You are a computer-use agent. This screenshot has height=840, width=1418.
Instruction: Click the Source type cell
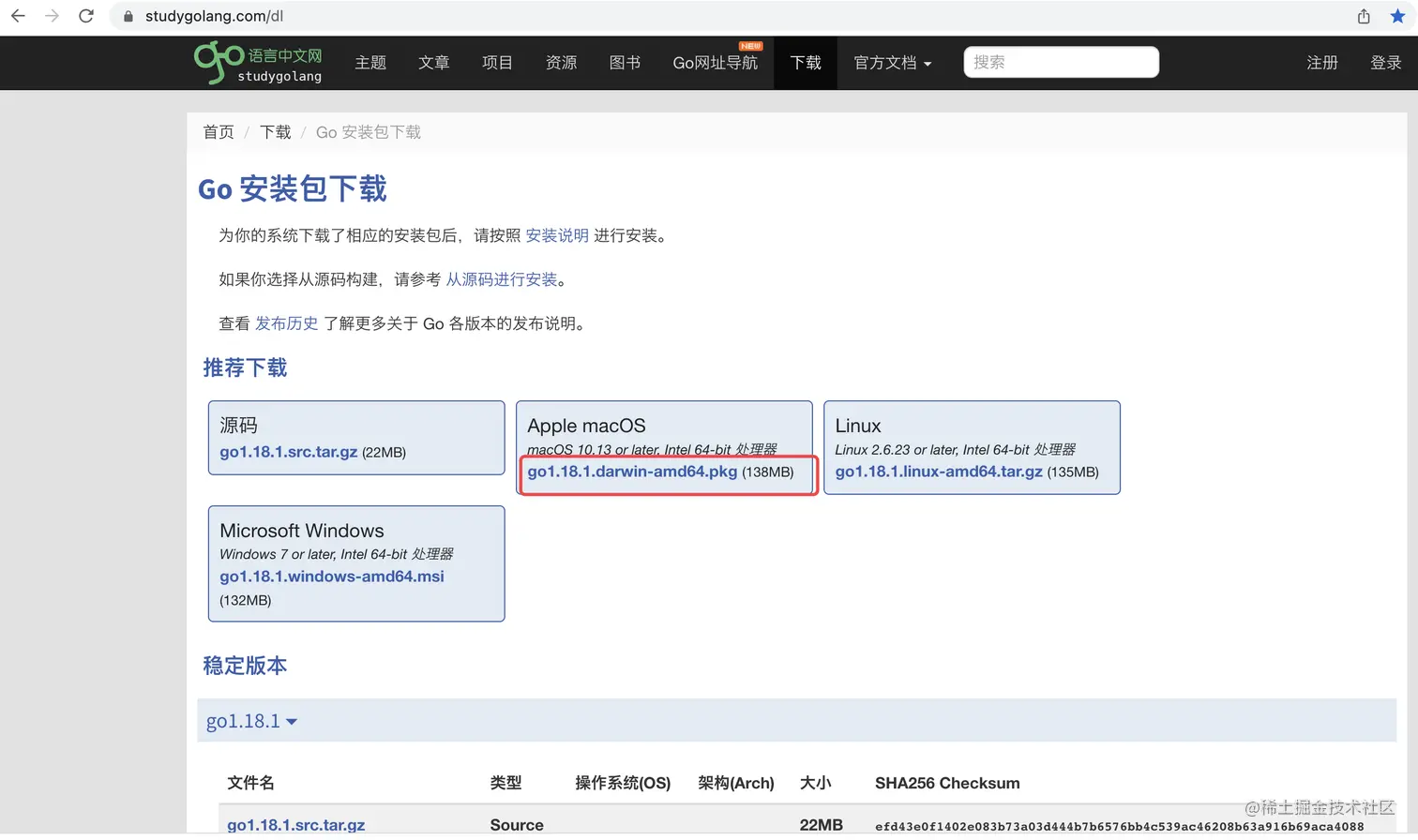click(x=517, y=825)
